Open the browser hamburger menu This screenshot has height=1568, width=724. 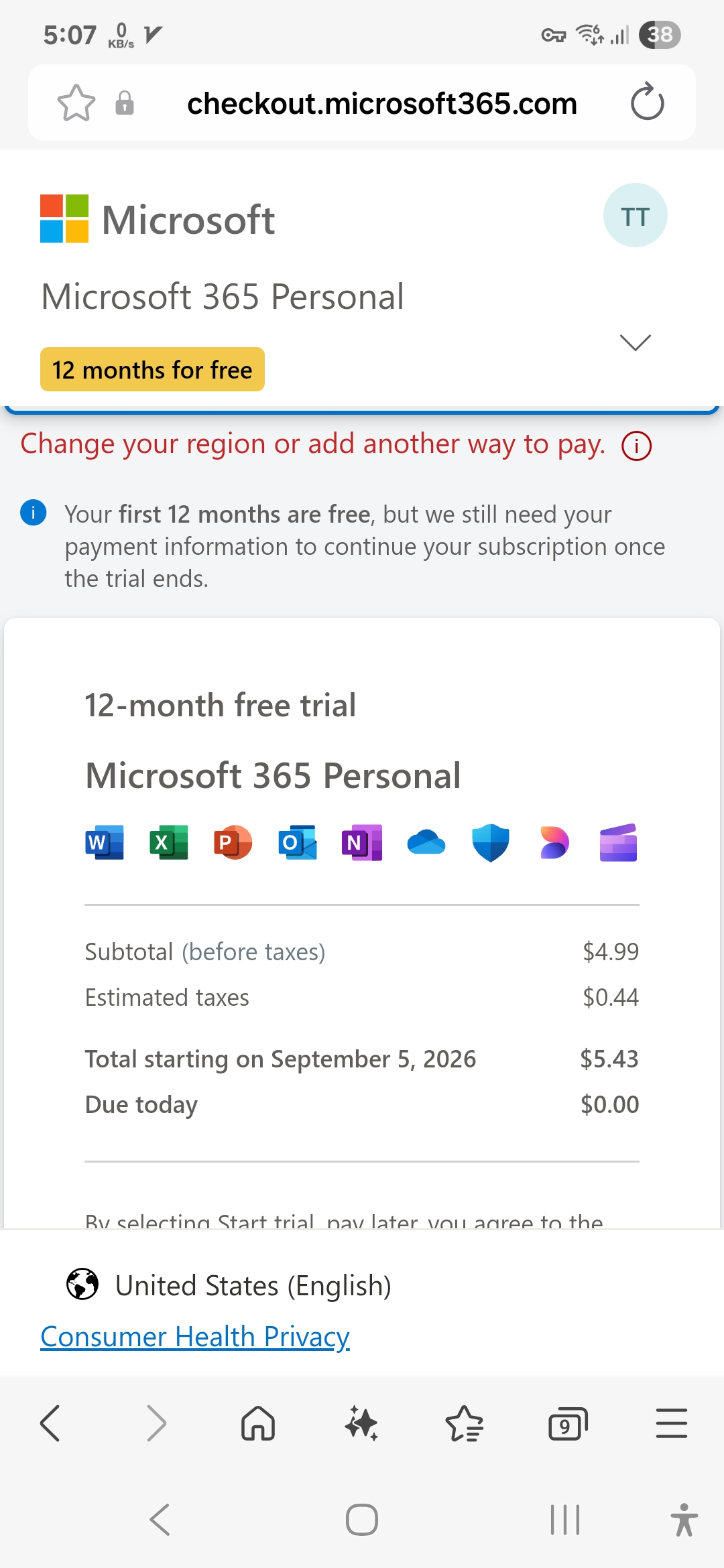671,1423
